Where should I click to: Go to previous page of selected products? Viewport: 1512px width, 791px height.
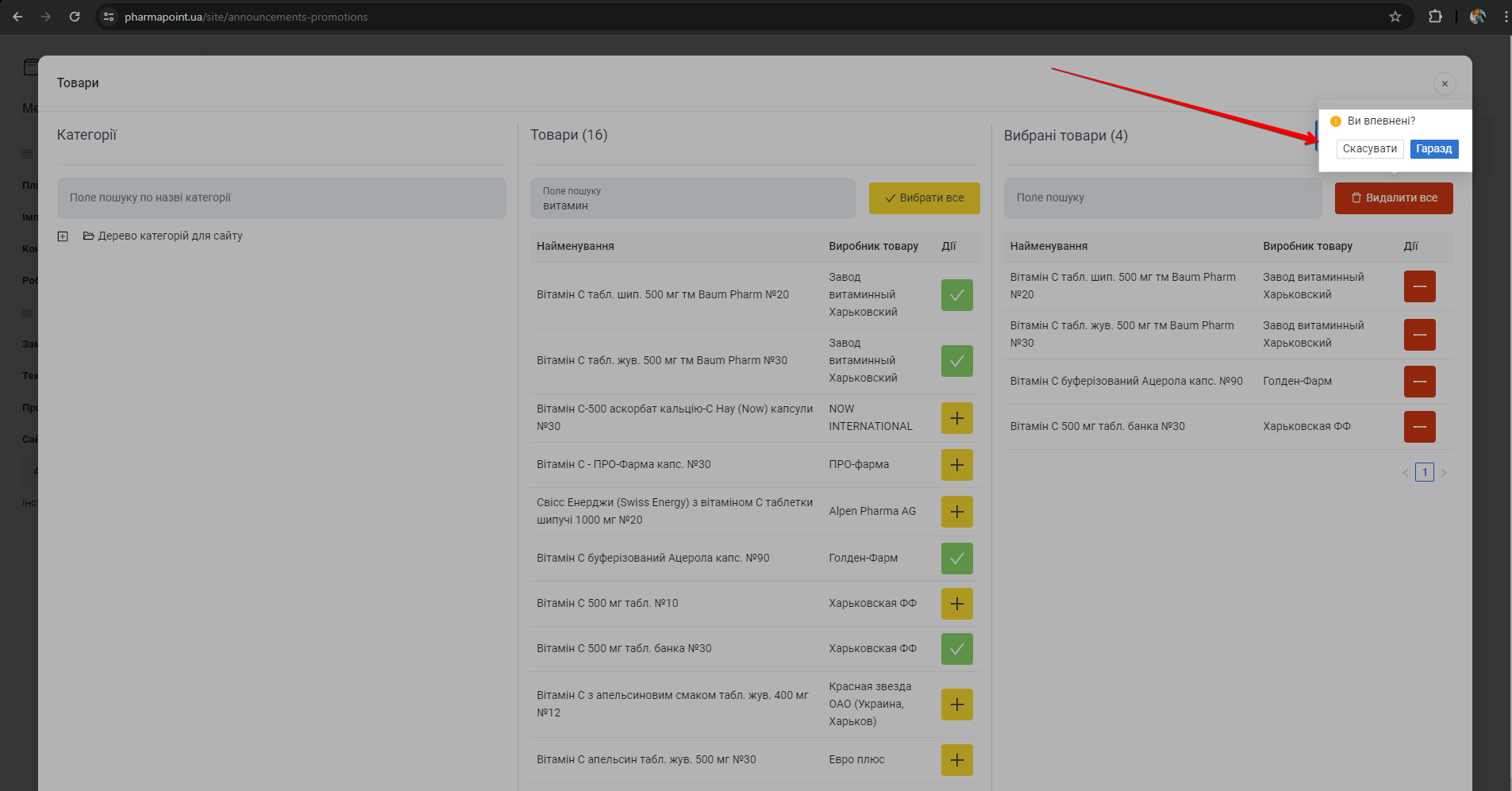click(1406, 473)
